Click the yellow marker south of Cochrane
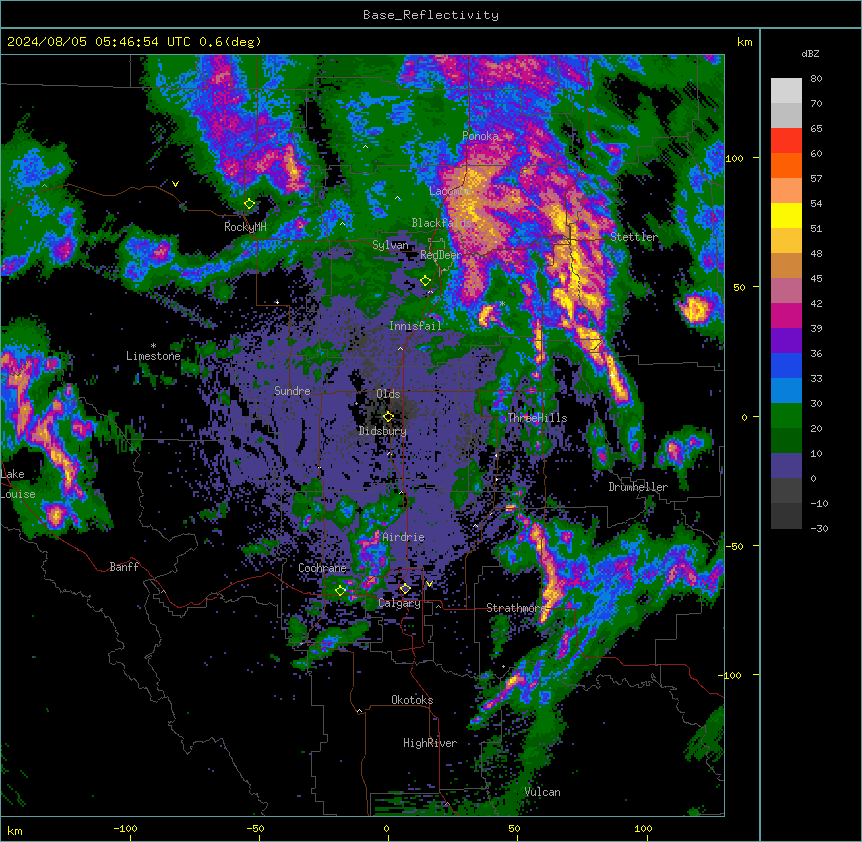The height and width of the screenshot is (842, 862). tap(340, 591)
